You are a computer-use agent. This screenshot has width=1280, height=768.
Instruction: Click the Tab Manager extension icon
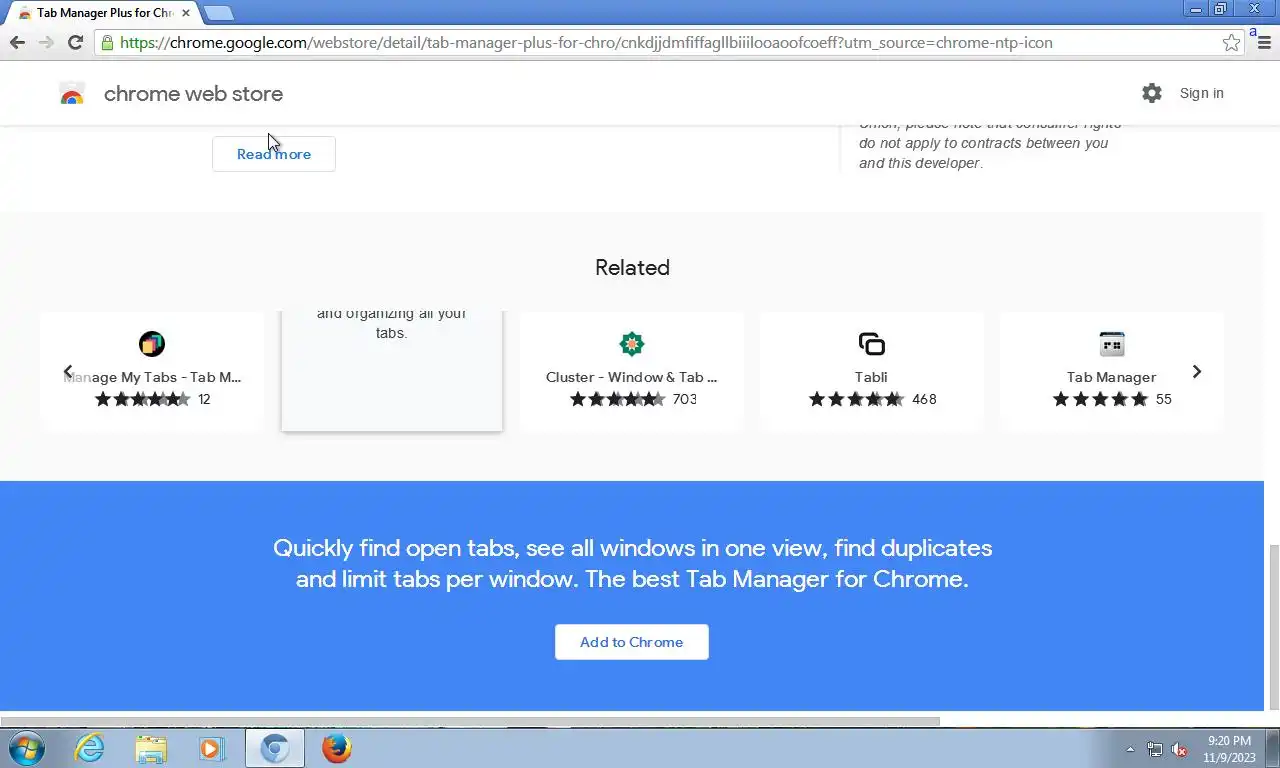click(1112, 344)
